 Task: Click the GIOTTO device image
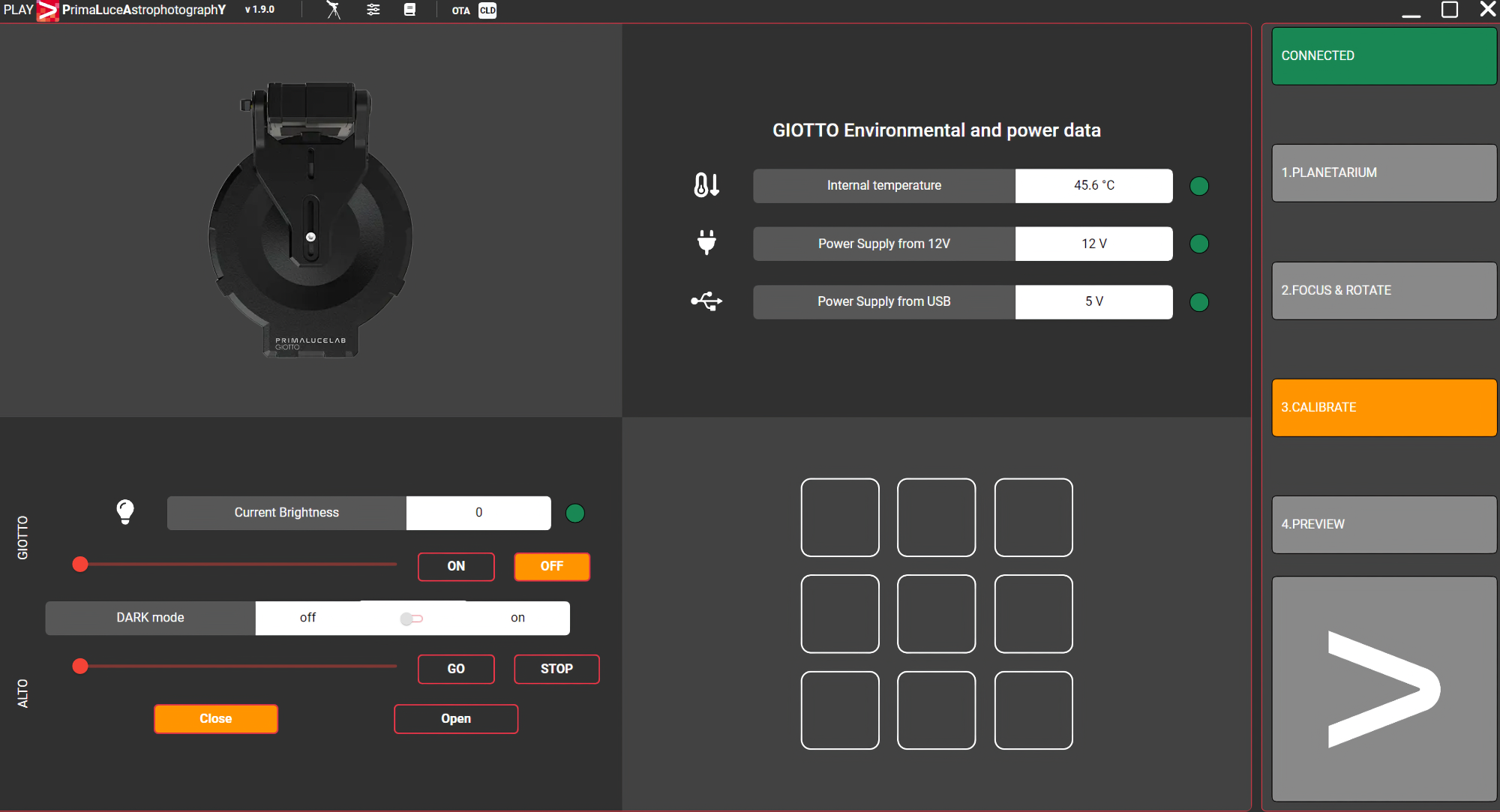point(310,220)
